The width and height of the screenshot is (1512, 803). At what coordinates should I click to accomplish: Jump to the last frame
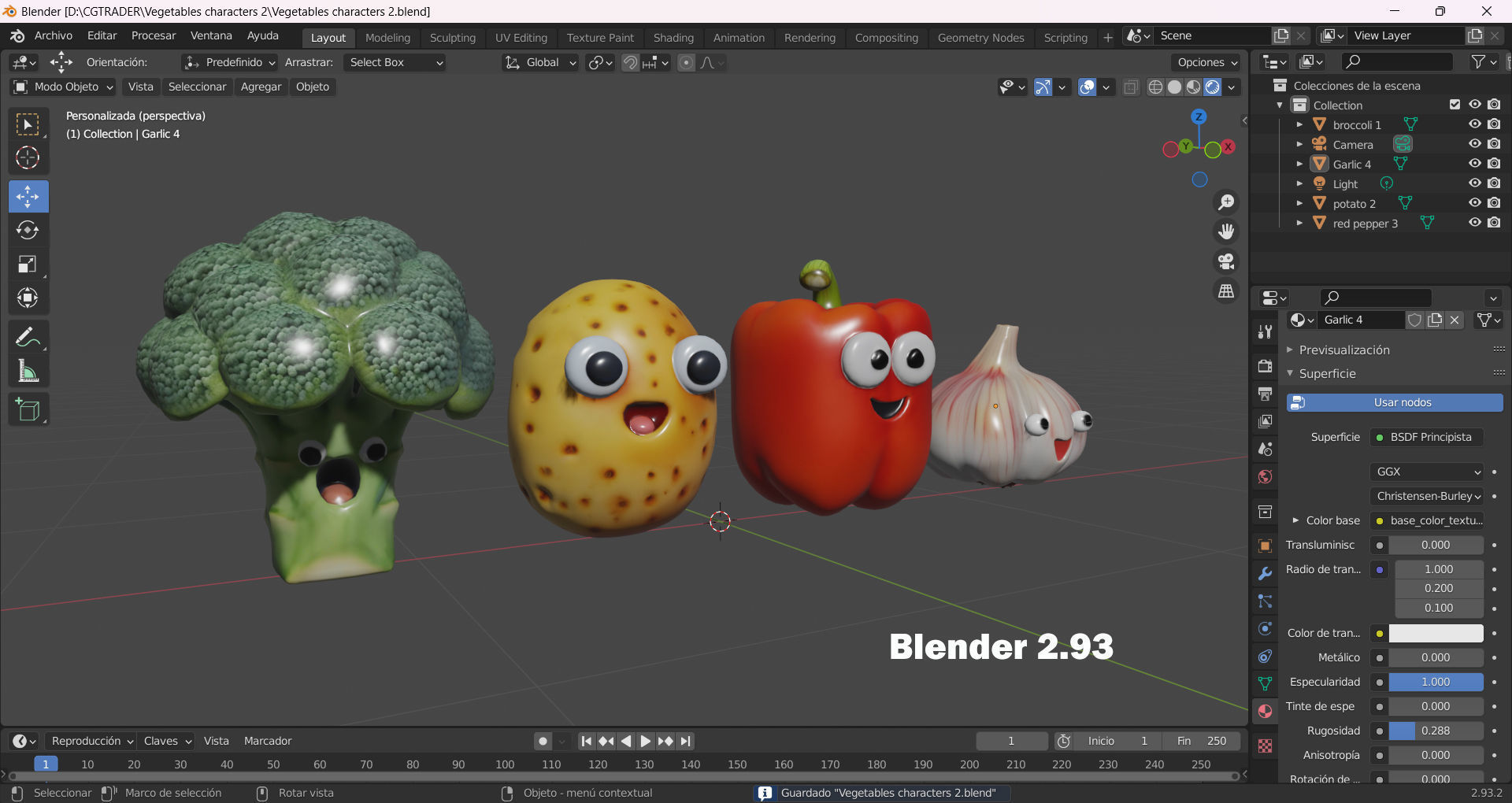pyautogui.click(x=686, y=741)
